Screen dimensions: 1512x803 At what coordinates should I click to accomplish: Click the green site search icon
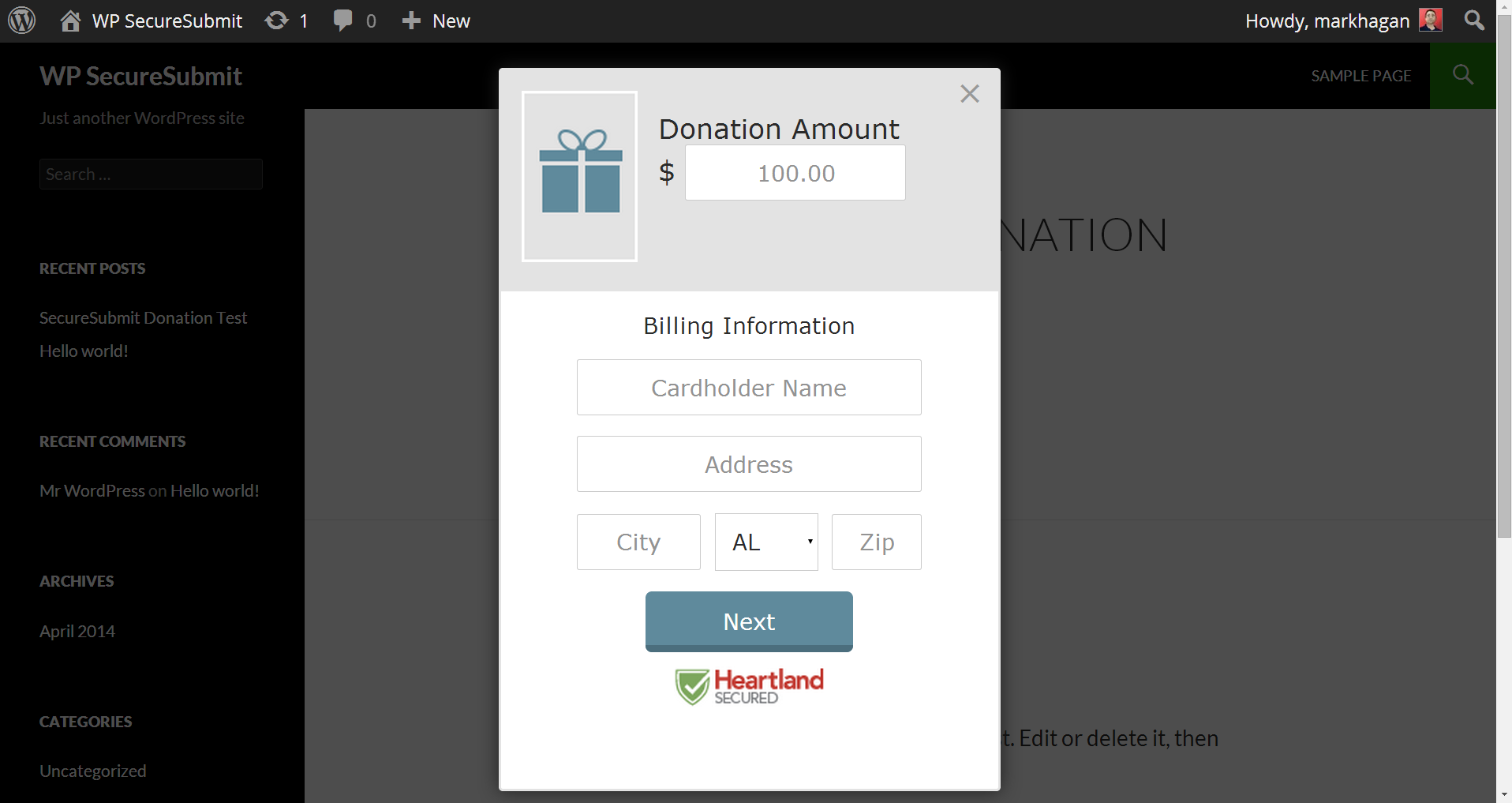1463,76
